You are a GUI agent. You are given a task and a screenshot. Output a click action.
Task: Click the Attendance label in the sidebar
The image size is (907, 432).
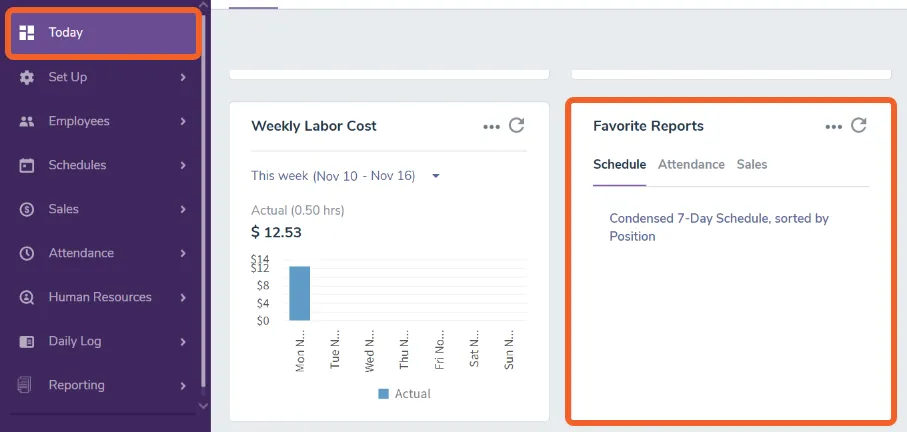tap(81, 253)
